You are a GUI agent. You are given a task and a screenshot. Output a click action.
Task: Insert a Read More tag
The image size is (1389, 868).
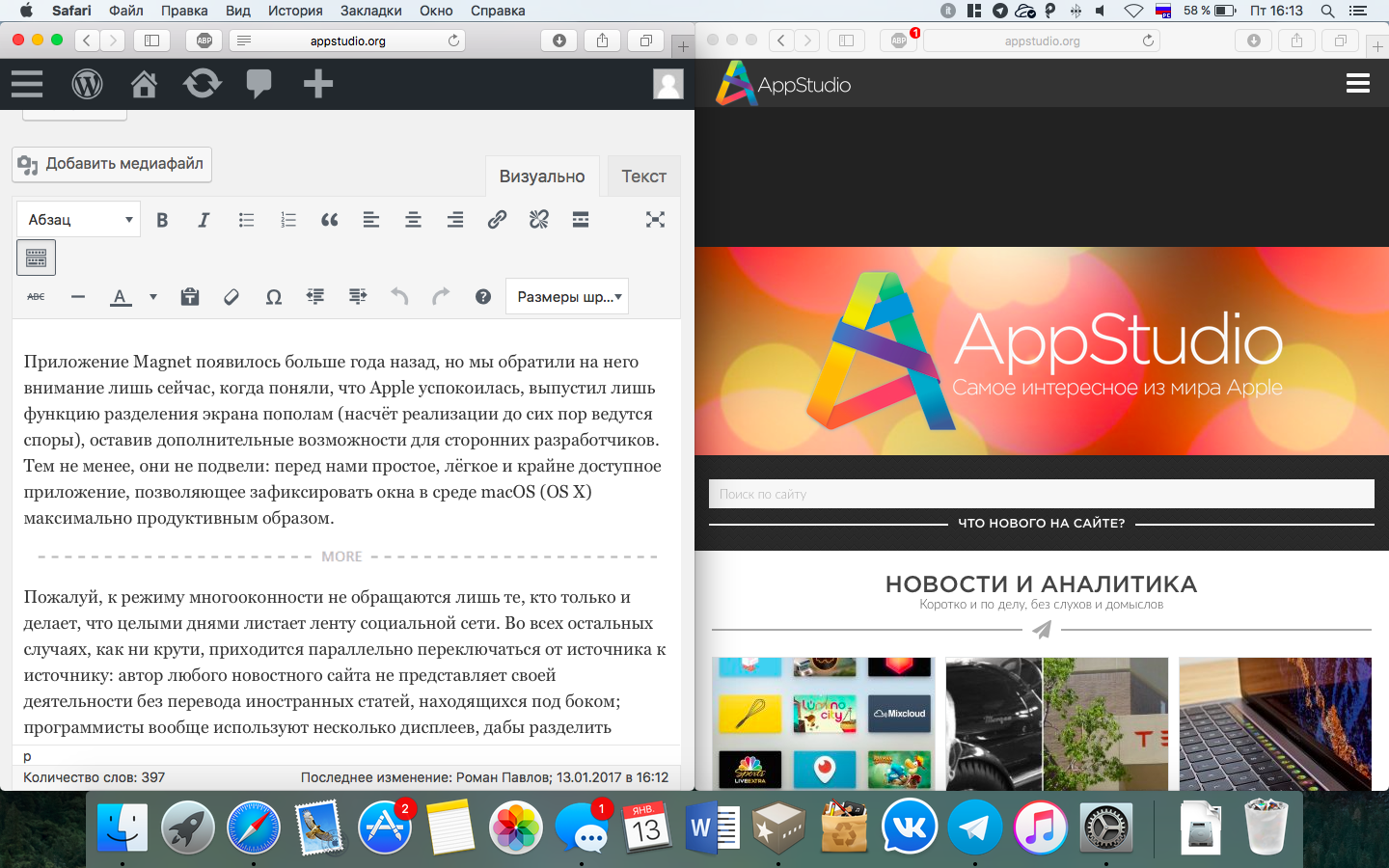click(581, 220)
